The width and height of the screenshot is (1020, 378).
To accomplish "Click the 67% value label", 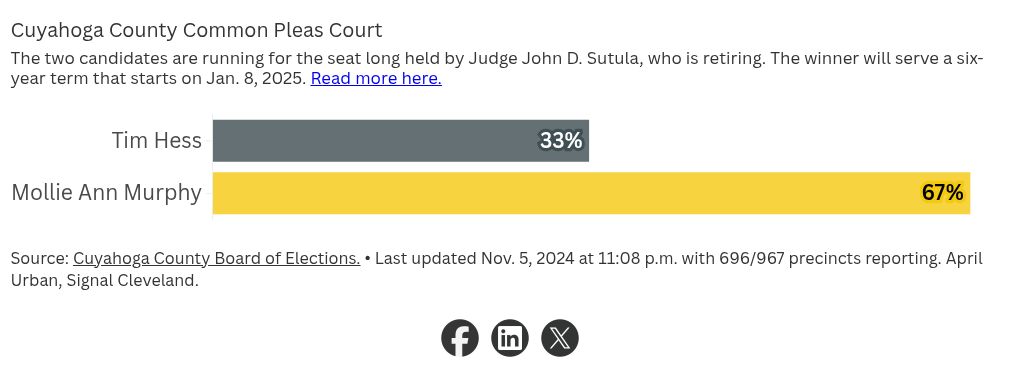I will [x=942, y=193].
